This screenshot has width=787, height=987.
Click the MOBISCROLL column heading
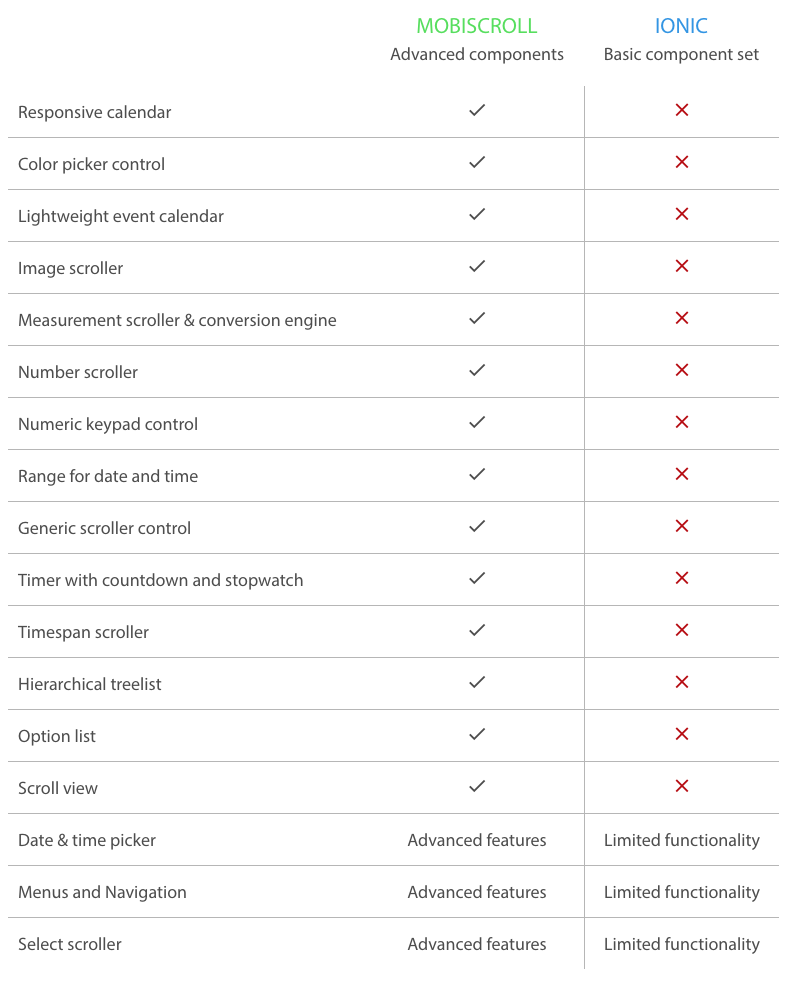point(477,26)
